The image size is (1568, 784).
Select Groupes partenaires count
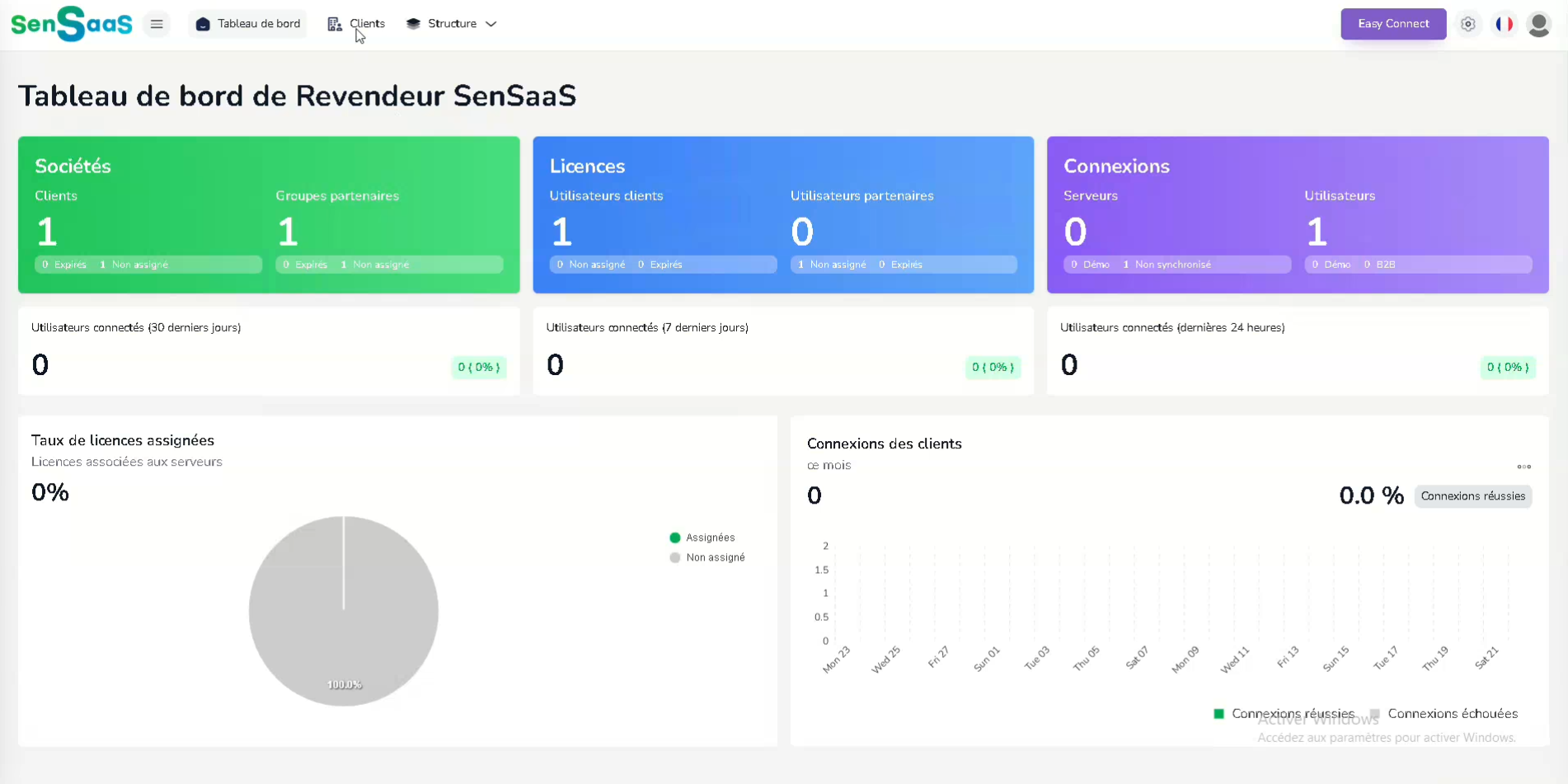point(288,231)
